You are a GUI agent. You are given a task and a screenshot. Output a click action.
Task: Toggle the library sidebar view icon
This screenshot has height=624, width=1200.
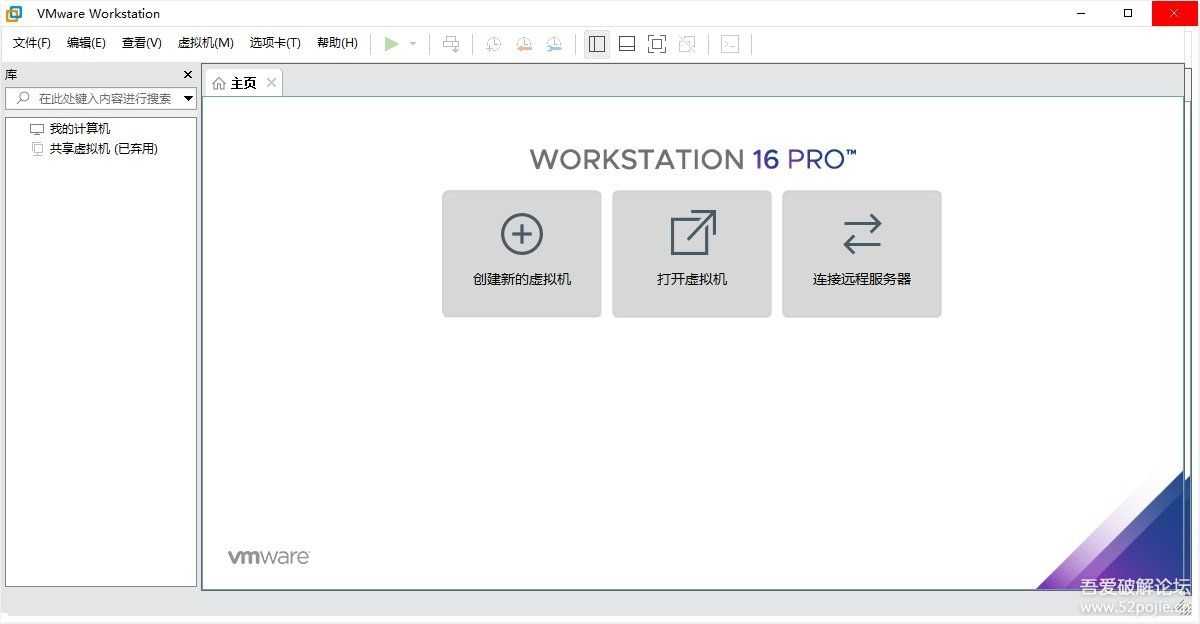coord(597,44)
